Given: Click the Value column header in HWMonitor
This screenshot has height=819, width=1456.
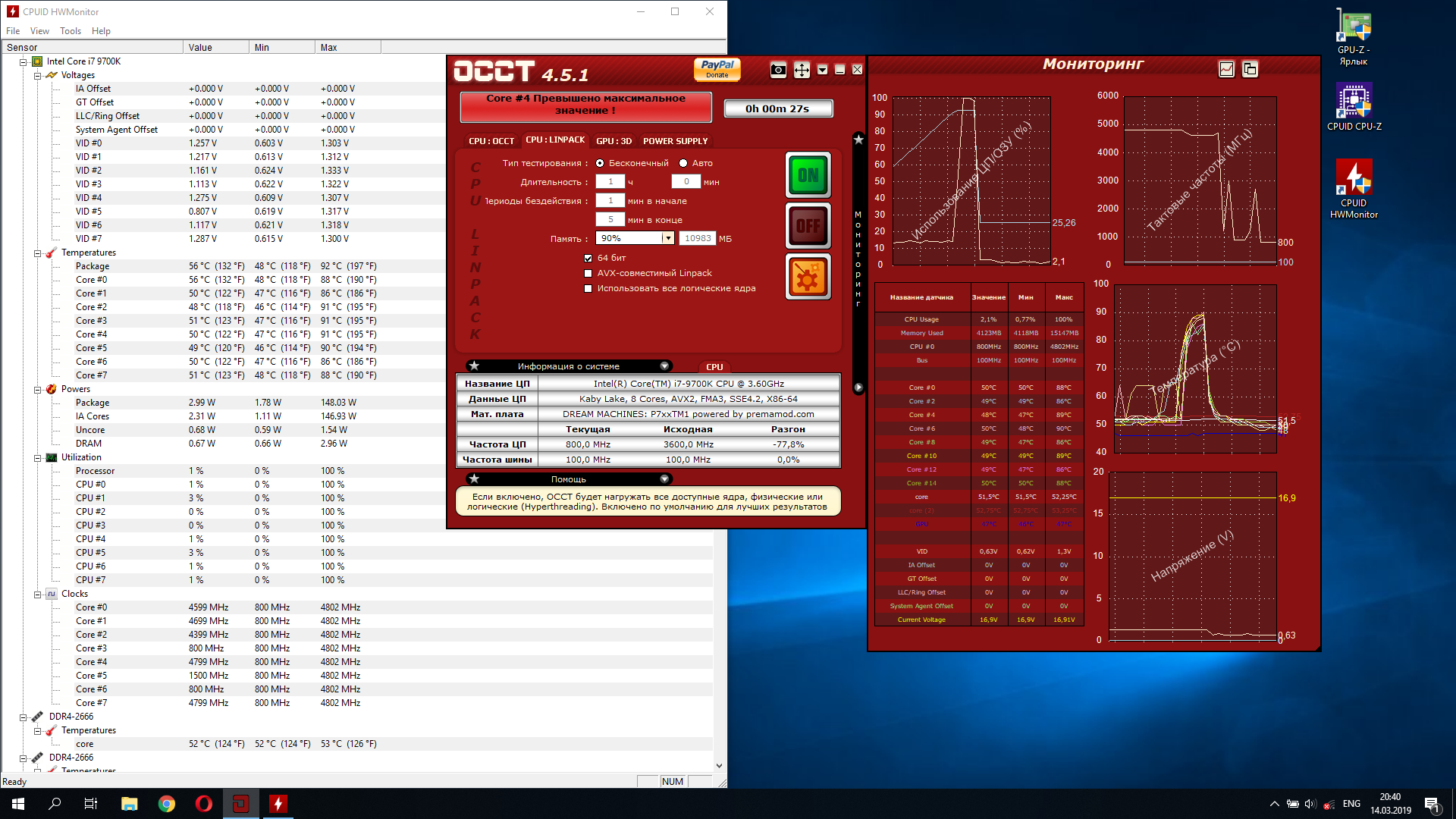Looking at the screenshot, I should pos(216,47).
